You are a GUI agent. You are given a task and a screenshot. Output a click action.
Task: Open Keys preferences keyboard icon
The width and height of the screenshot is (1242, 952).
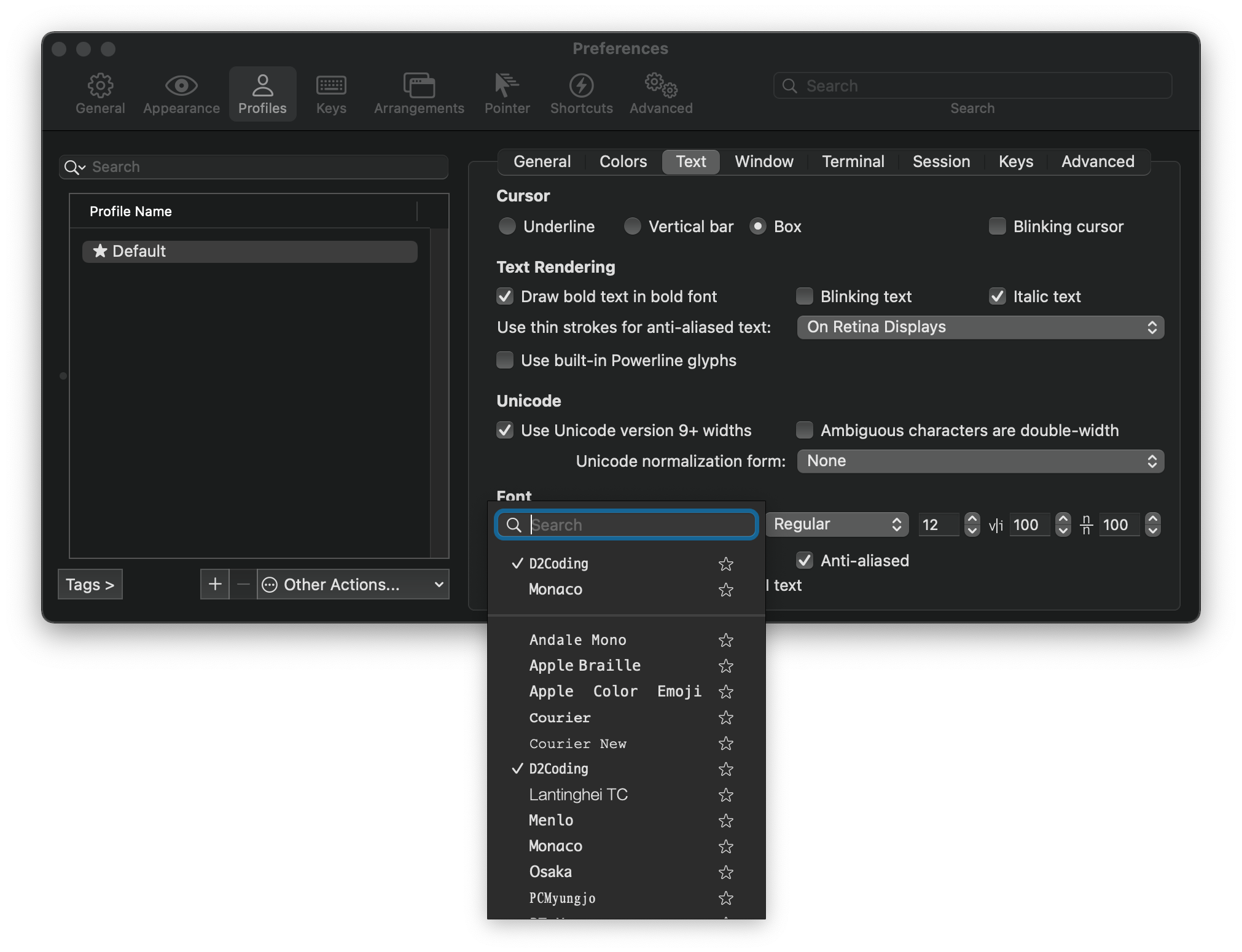(331, 86)
